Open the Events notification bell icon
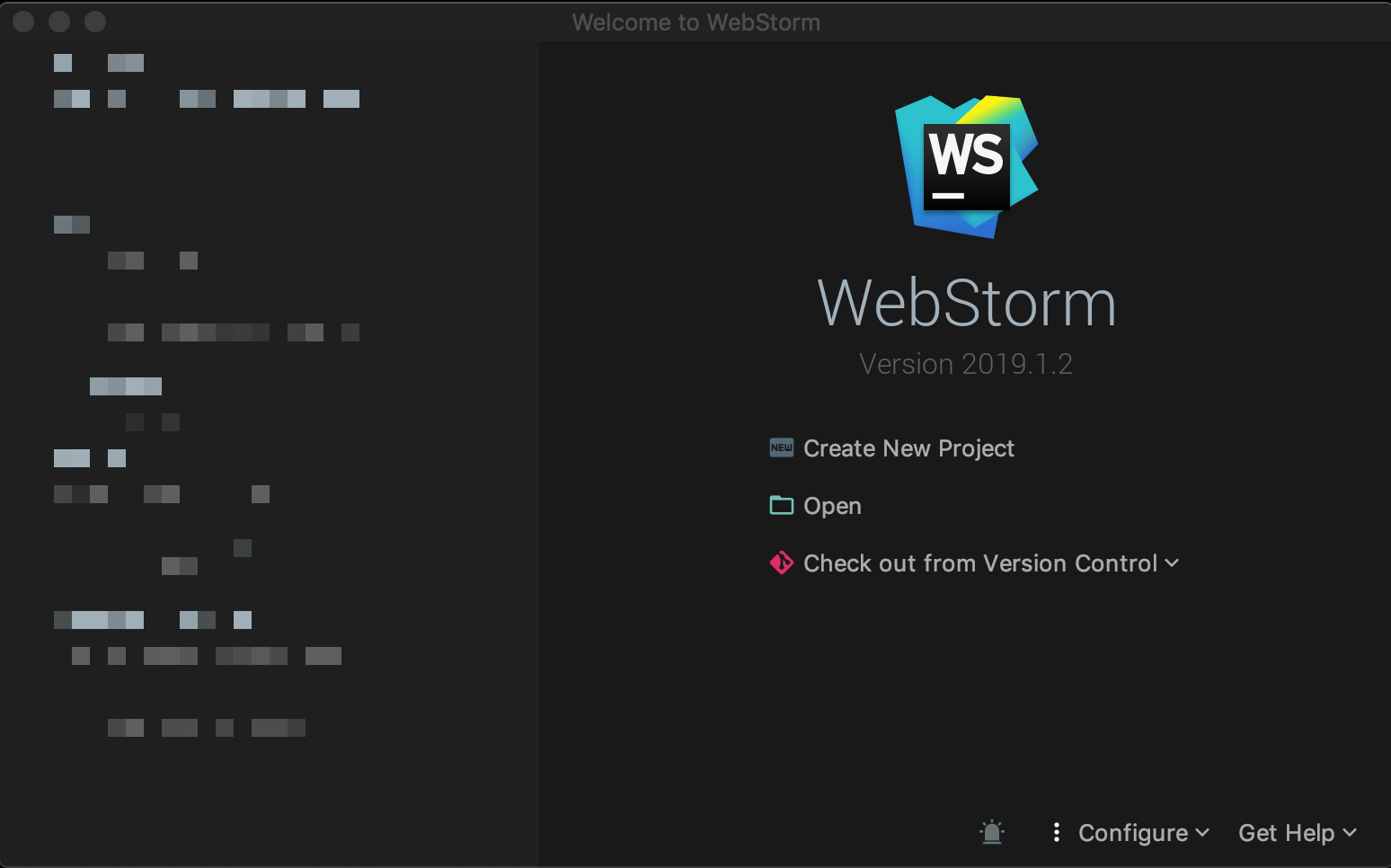1391x868 pixels. [x=992, y=832]
